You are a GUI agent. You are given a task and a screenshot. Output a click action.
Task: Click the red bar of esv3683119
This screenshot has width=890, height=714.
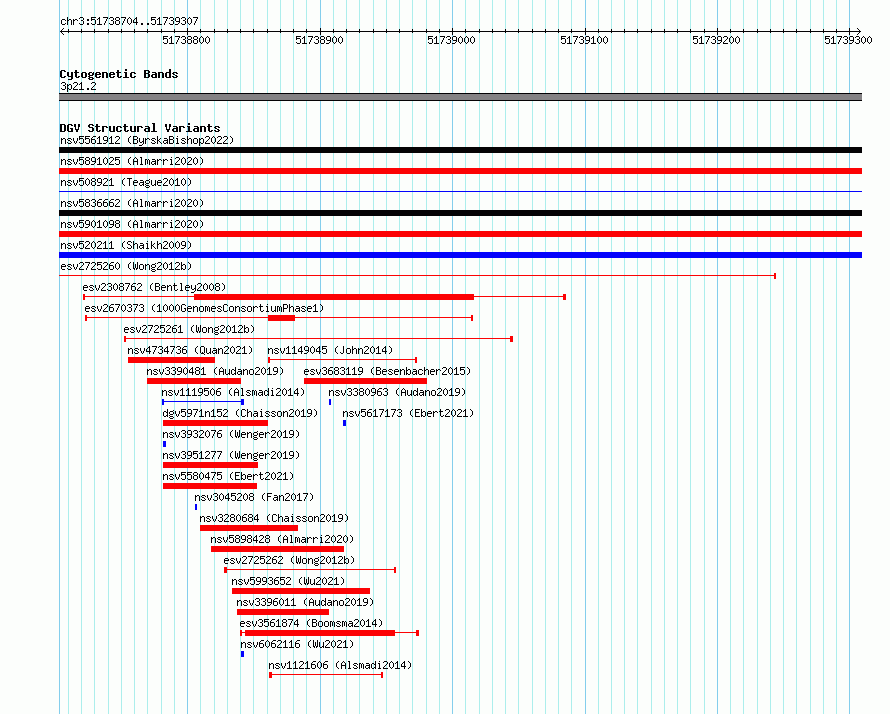[366, 381]
